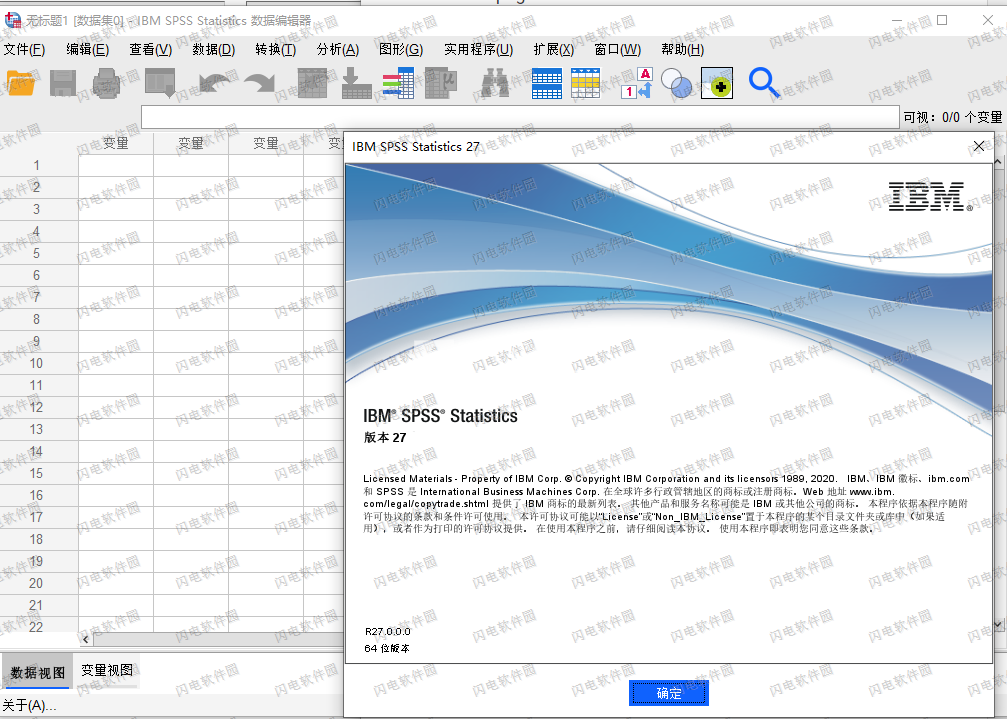Maximize the SPSS data editor window
This screenshot has height=719, width=1007.
click(942, 20)
